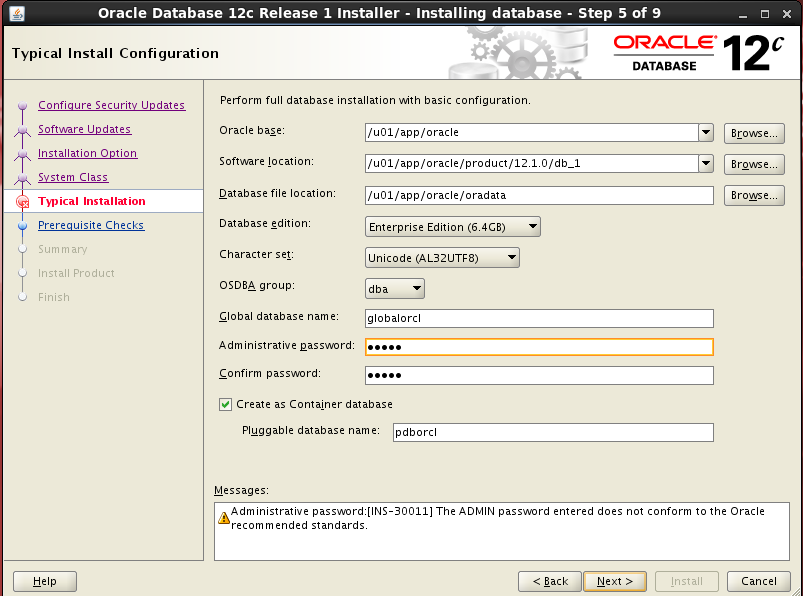Click the Database file location field
This screenshot has height=596, width=803.
[x=539, y=196]
